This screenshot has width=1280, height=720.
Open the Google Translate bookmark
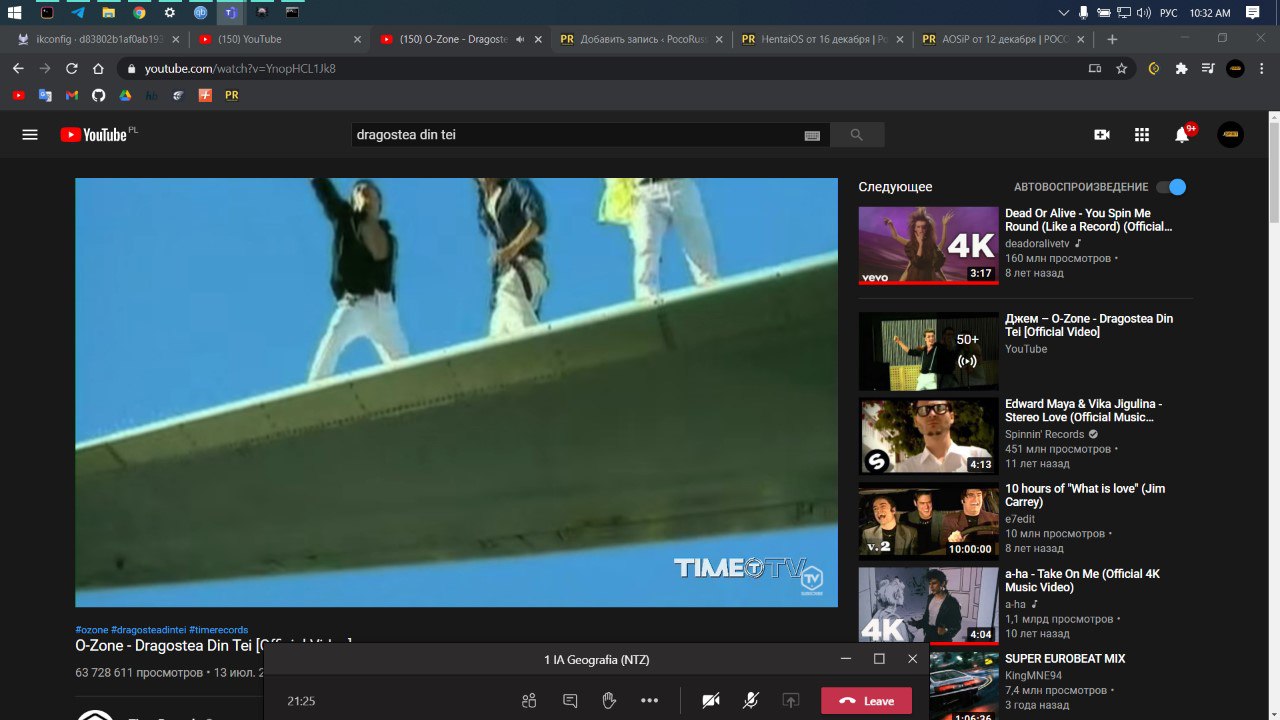tap(45, 96)
